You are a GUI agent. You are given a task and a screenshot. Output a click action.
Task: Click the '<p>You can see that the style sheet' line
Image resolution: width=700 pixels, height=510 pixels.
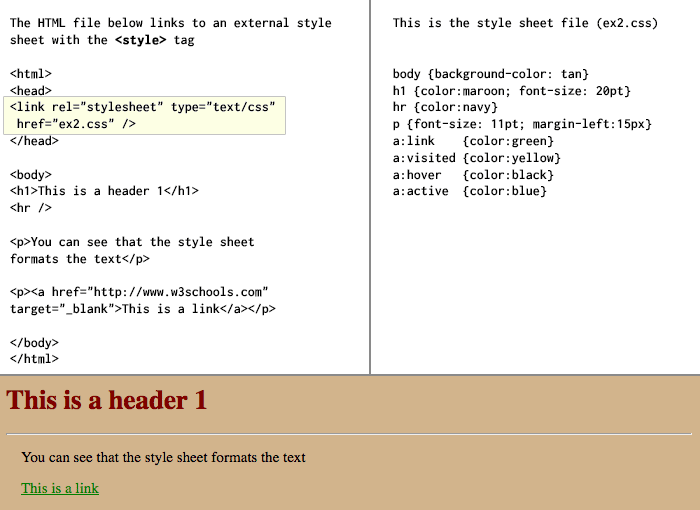(132, 242)
